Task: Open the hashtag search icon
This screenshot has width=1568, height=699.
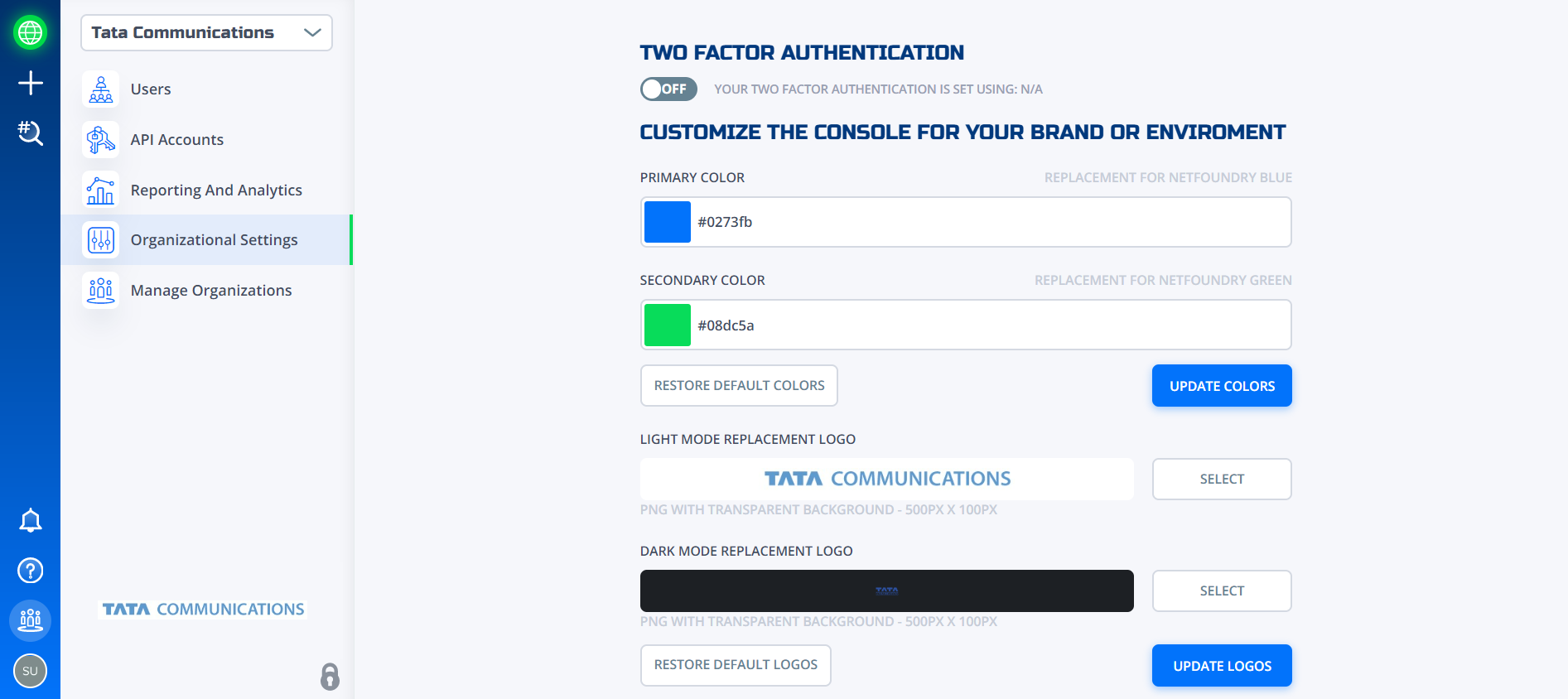Action: 31,133
